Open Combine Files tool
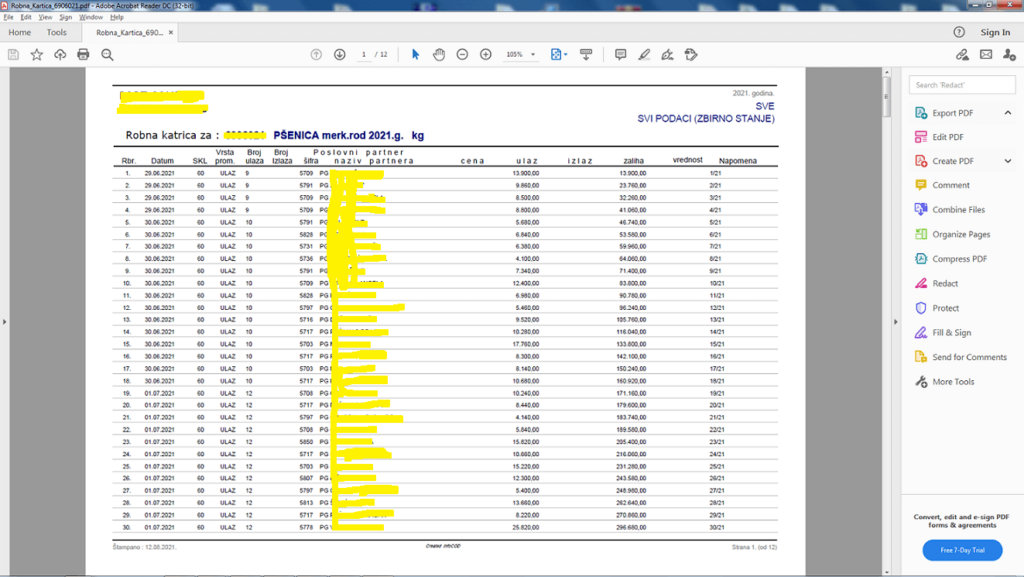Screen dimensions: 1024x577 point(958,210)
